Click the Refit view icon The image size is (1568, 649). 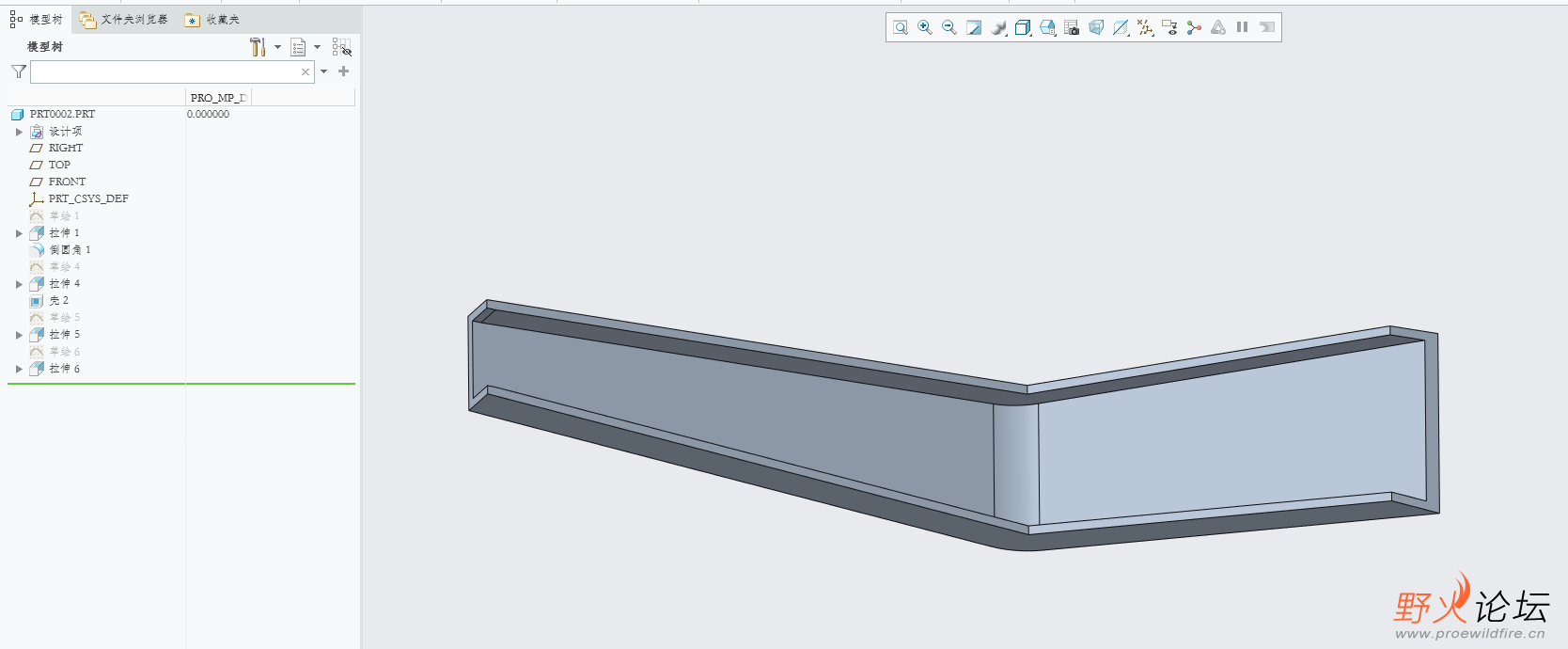901,28
